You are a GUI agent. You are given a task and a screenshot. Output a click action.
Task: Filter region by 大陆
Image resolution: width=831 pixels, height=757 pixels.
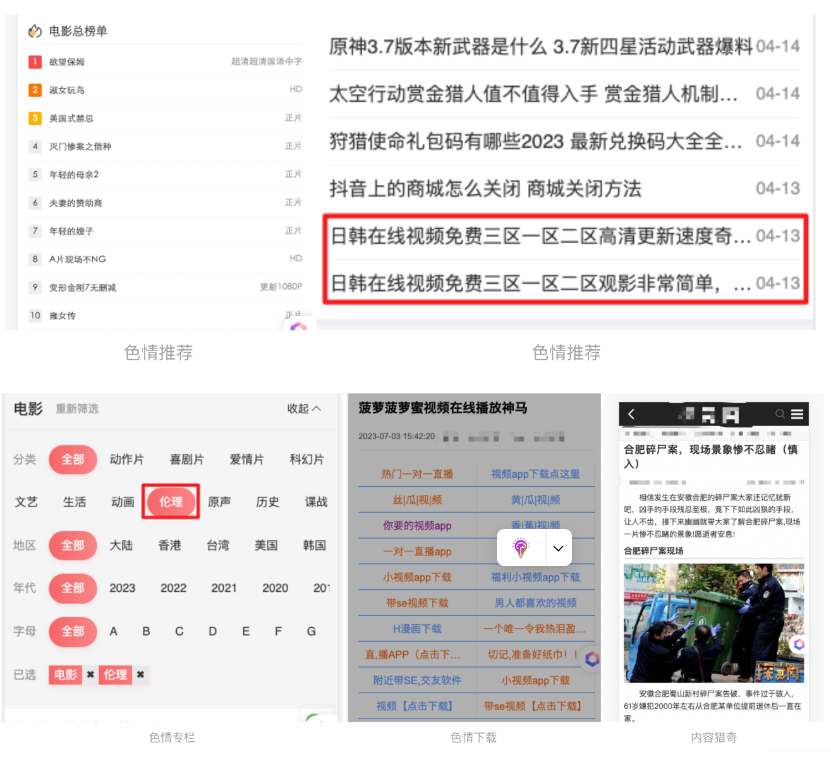click(121, 545)
